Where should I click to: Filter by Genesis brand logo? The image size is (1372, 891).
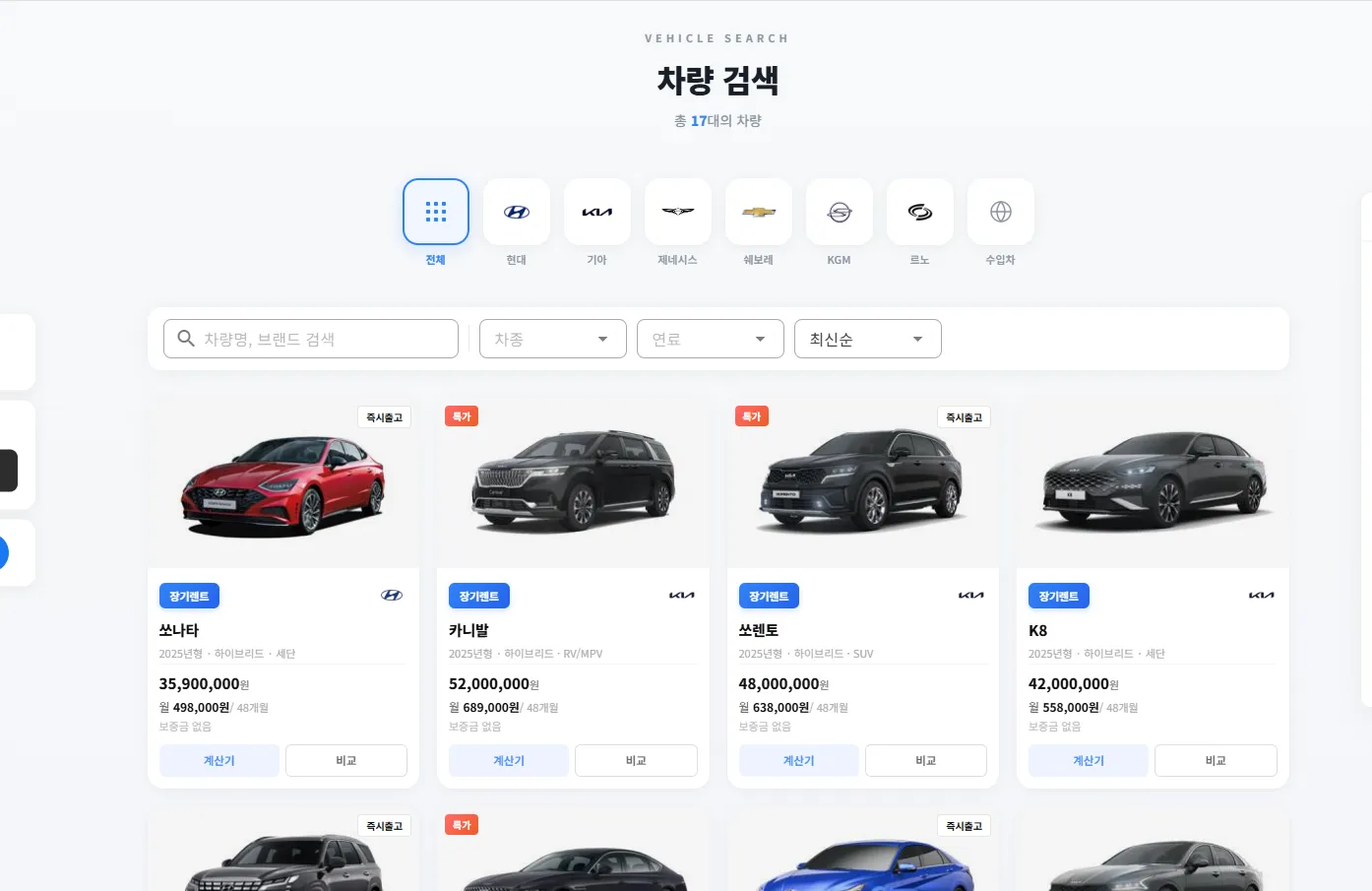click(678, 212)
